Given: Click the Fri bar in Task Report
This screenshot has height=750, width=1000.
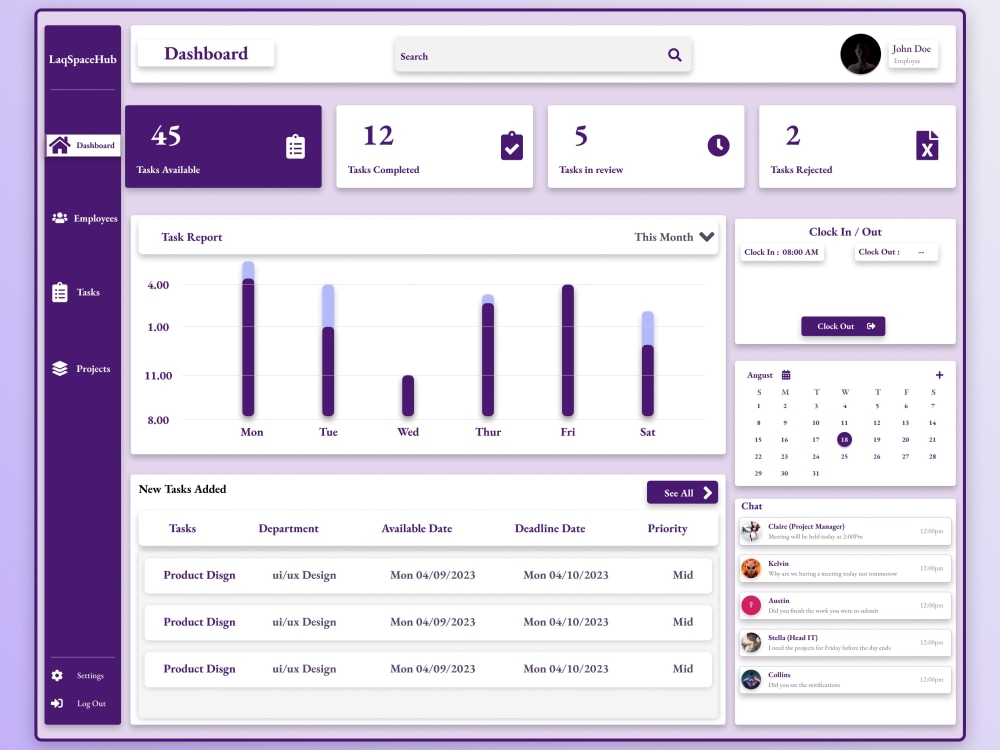Looking at the screenshot, I should click(x=568, y=350).
